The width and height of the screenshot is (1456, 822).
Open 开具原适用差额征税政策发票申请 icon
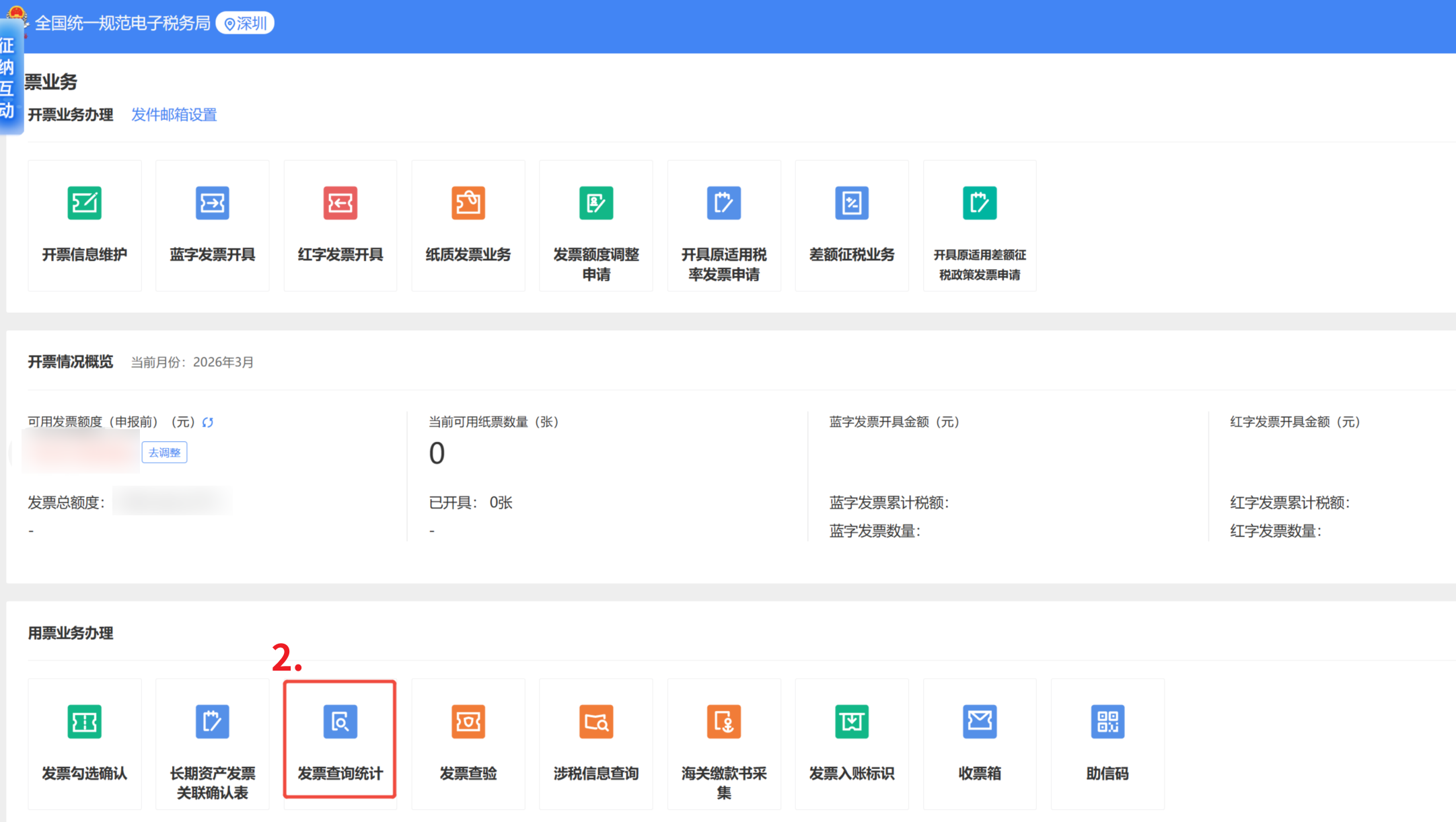[979, 203]
